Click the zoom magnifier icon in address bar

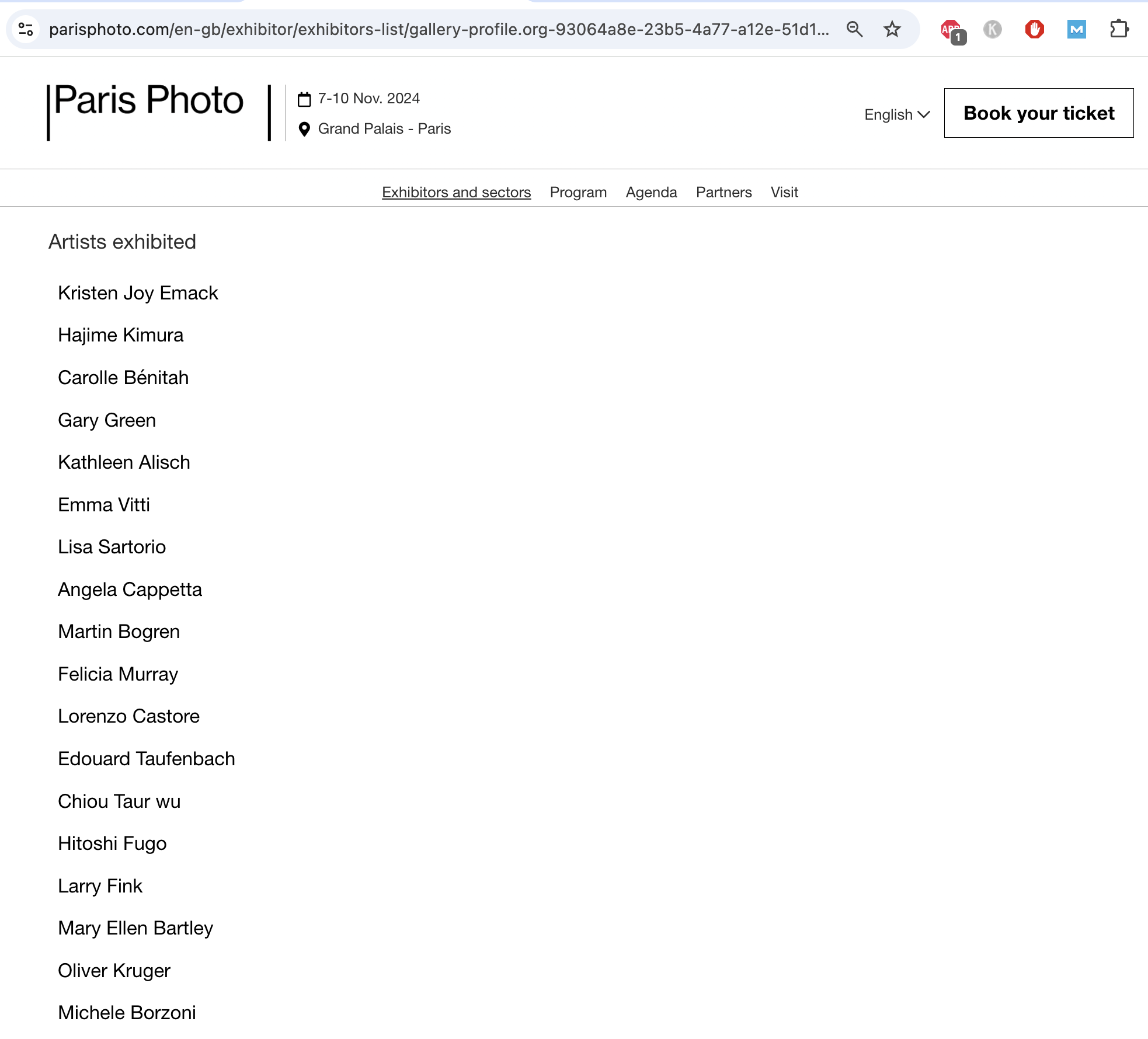[854, 29]
